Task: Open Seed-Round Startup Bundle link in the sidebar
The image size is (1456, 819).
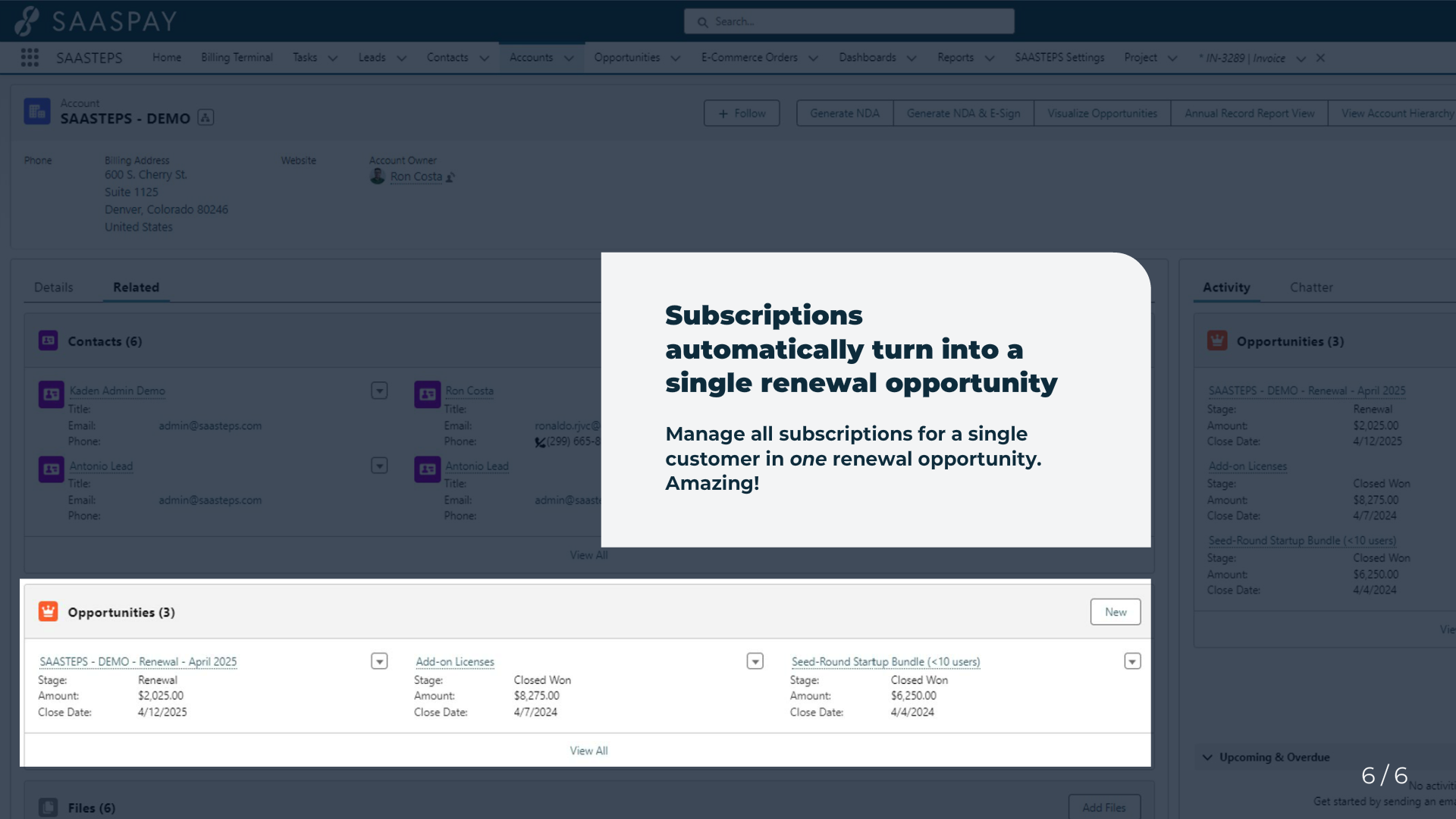Action: (1302, 541)
